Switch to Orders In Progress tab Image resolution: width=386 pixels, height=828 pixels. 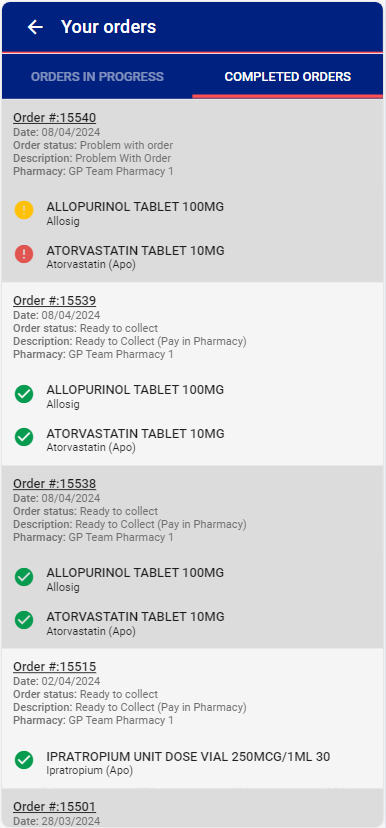coord(97,77)
